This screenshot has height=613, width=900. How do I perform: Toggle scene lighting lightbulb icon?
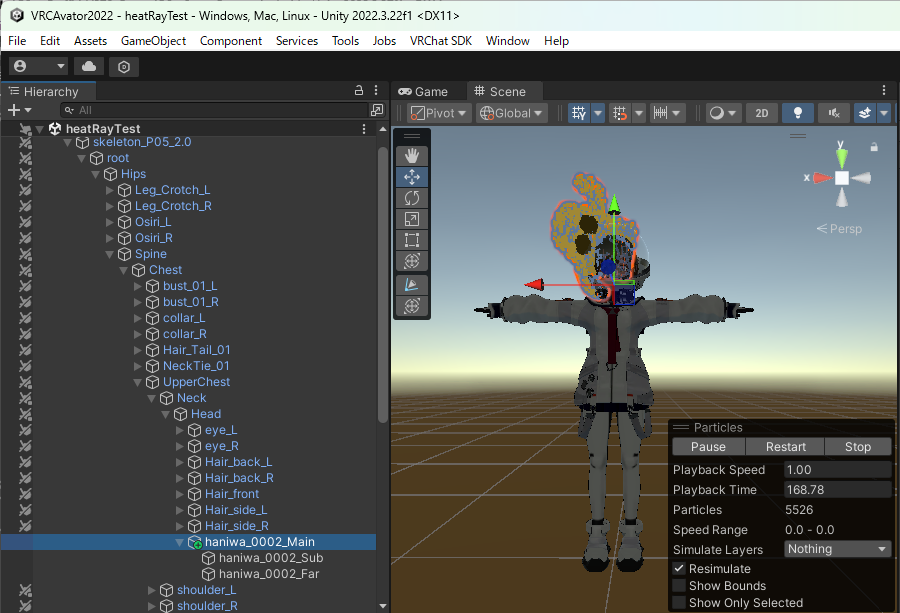797,113
